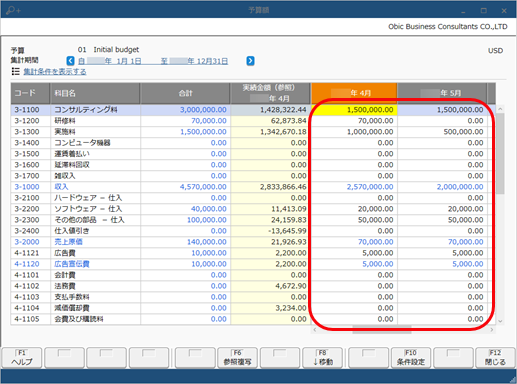
Task: Click the horizontal scrollbar thumb
Action: pyautogui.click(x=382, y=330)
